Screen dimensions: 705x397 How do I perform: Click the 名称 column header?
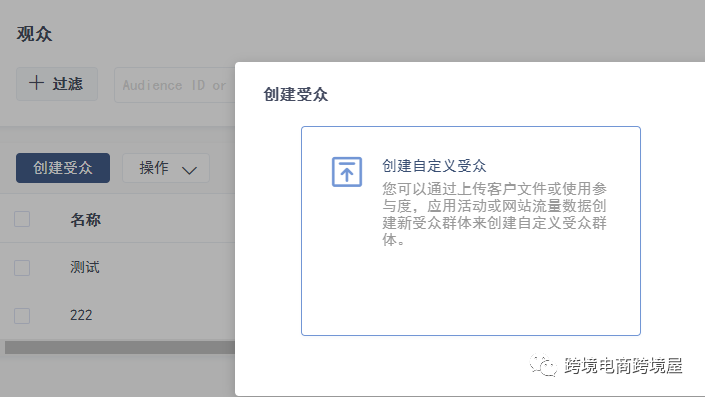click(x=85, y=220)
